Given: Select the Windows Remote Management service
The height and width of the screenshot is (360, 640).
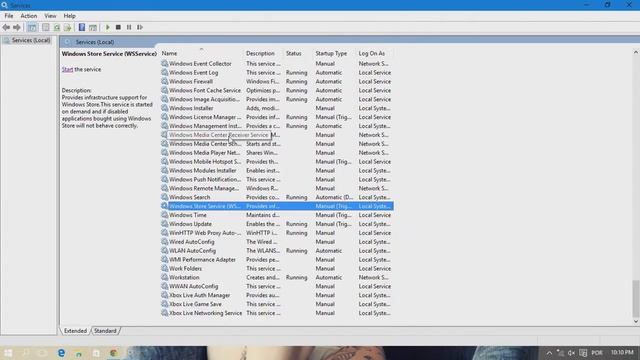Looking at the screenshot, I should pyautogui.click(x=277, y=188).
